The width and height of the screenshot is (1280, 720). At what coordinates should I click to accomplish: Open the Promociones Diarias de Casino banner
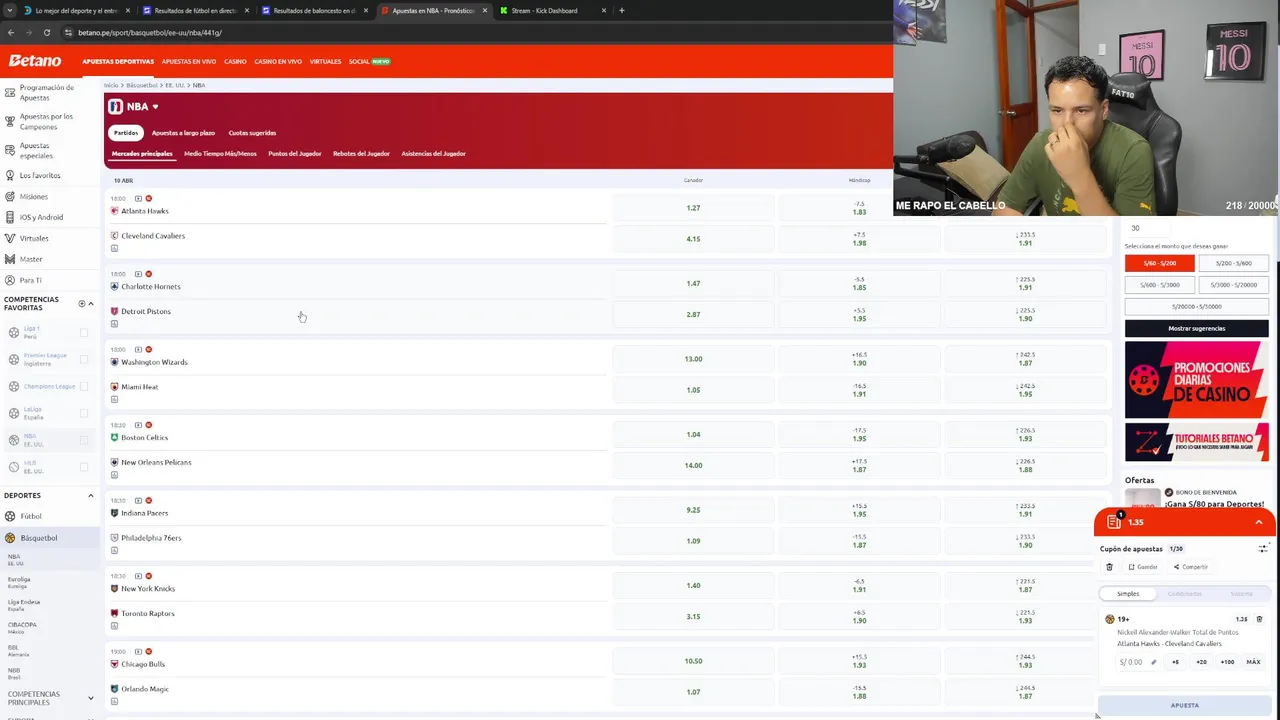[1196, 380]
